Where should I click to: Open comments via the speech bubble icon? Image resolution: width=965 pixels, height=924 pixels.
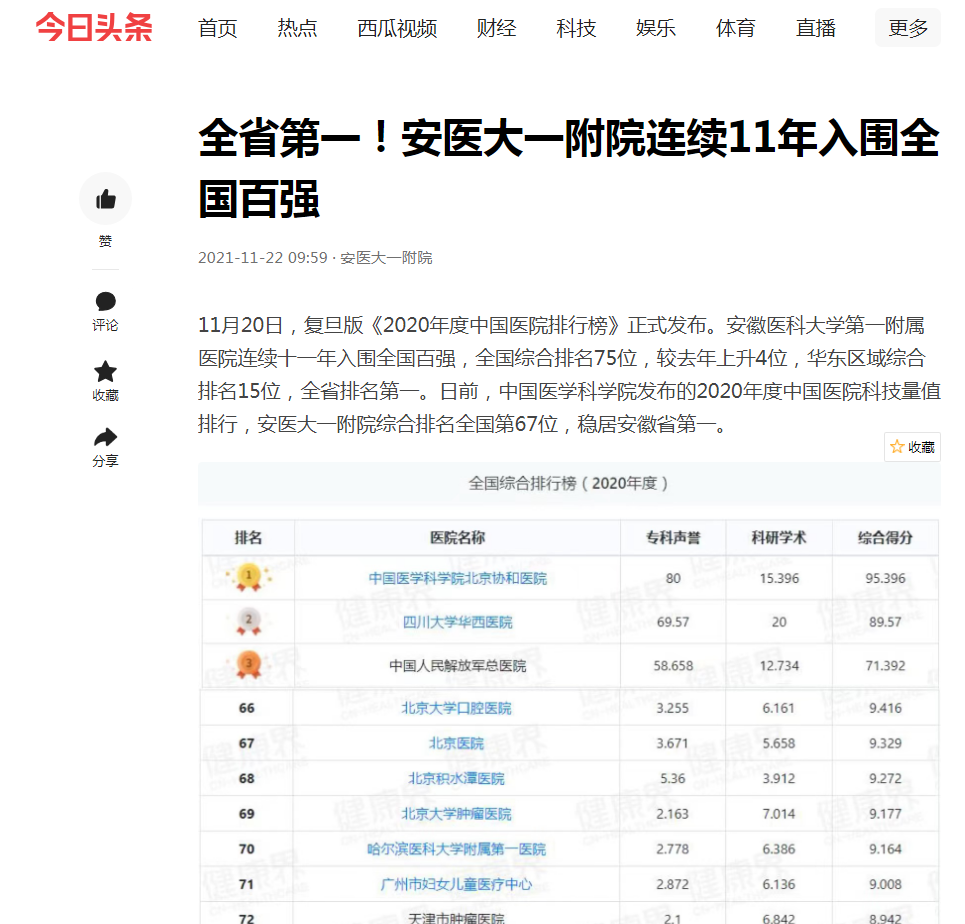105,301
